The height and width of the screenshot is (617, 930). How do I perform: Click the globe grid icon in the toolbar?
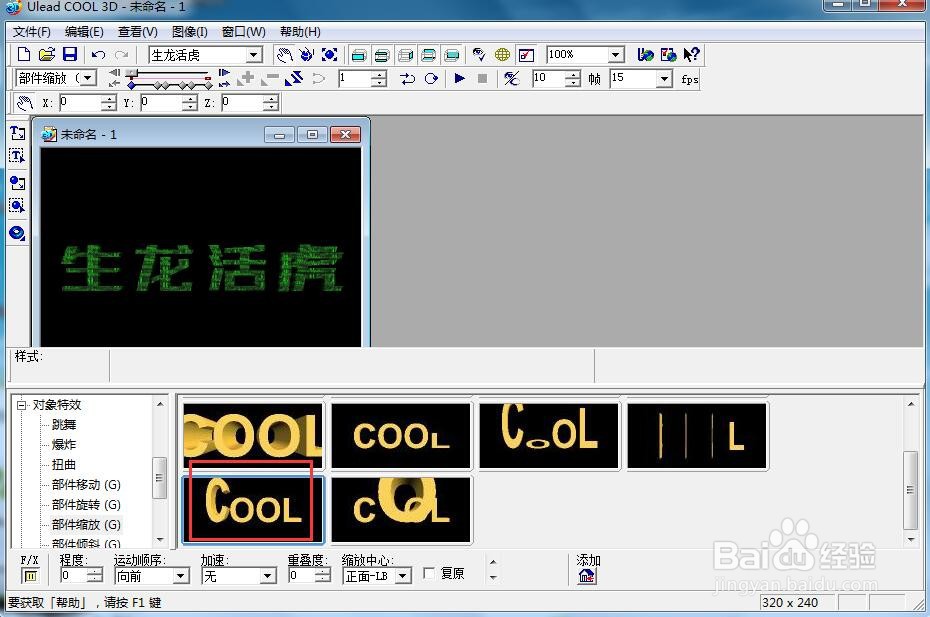click(502, 55)
